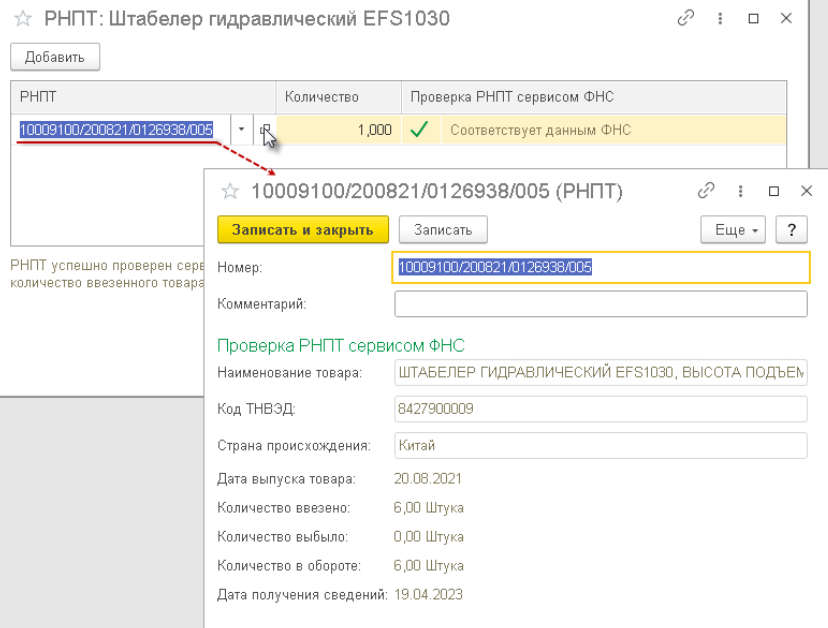This screenshot has width=828, height=628.
Task: Click into the Комментарий field
Action: tap(601, 304)
